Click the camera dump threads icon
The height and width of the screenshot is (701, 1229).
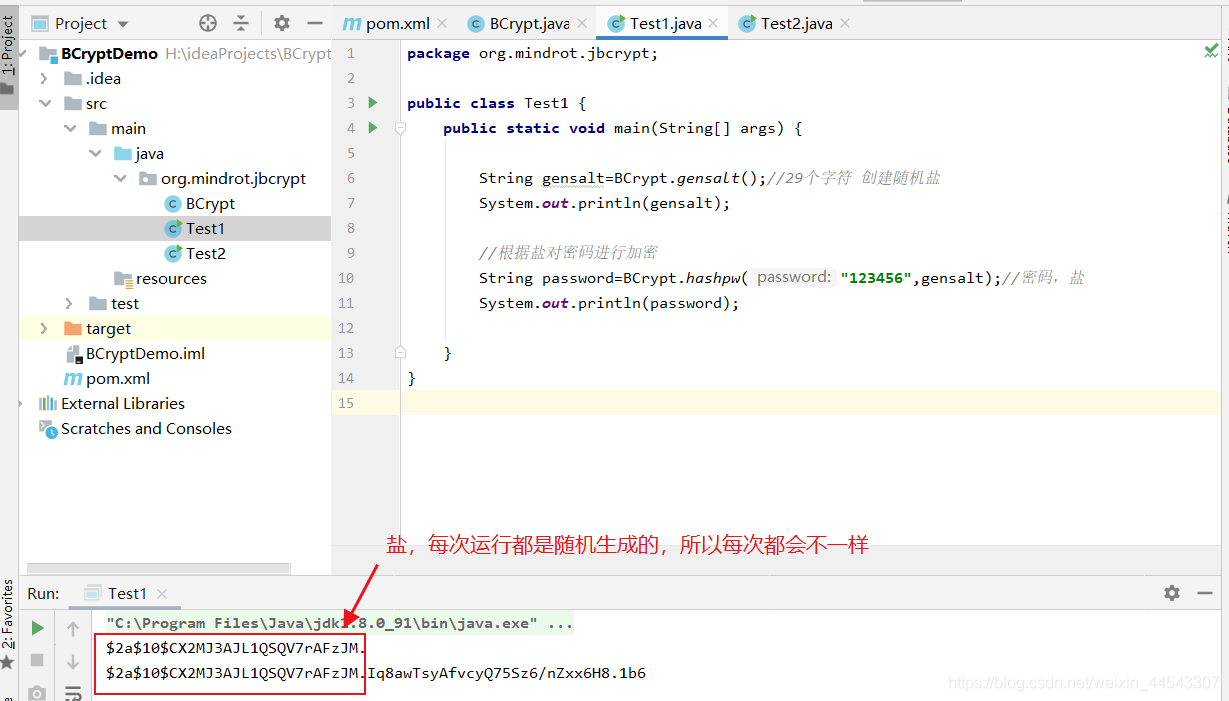pos(37,692)
